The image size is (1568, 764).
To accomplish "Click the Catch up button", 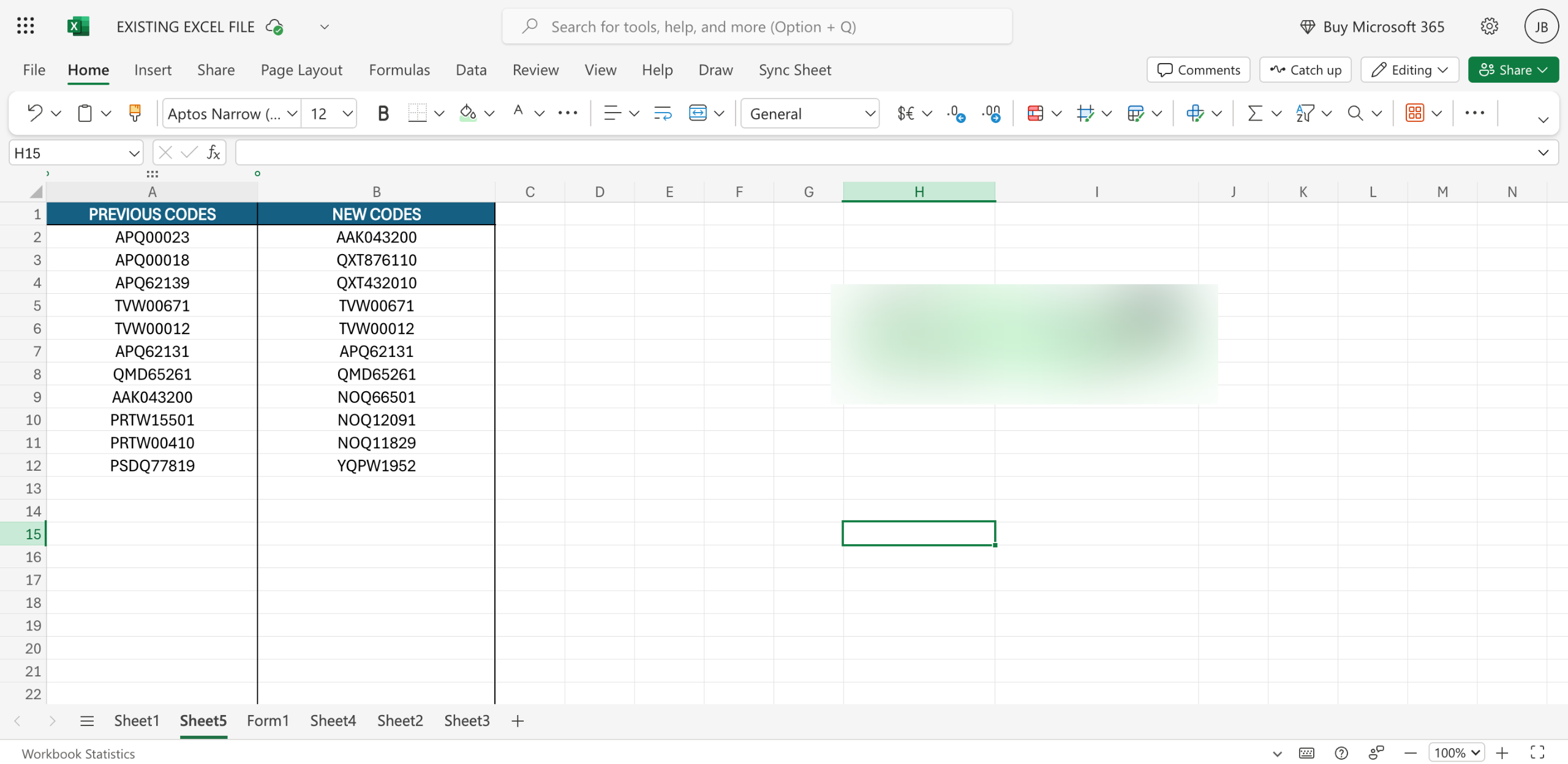I will pos(1306,70).
